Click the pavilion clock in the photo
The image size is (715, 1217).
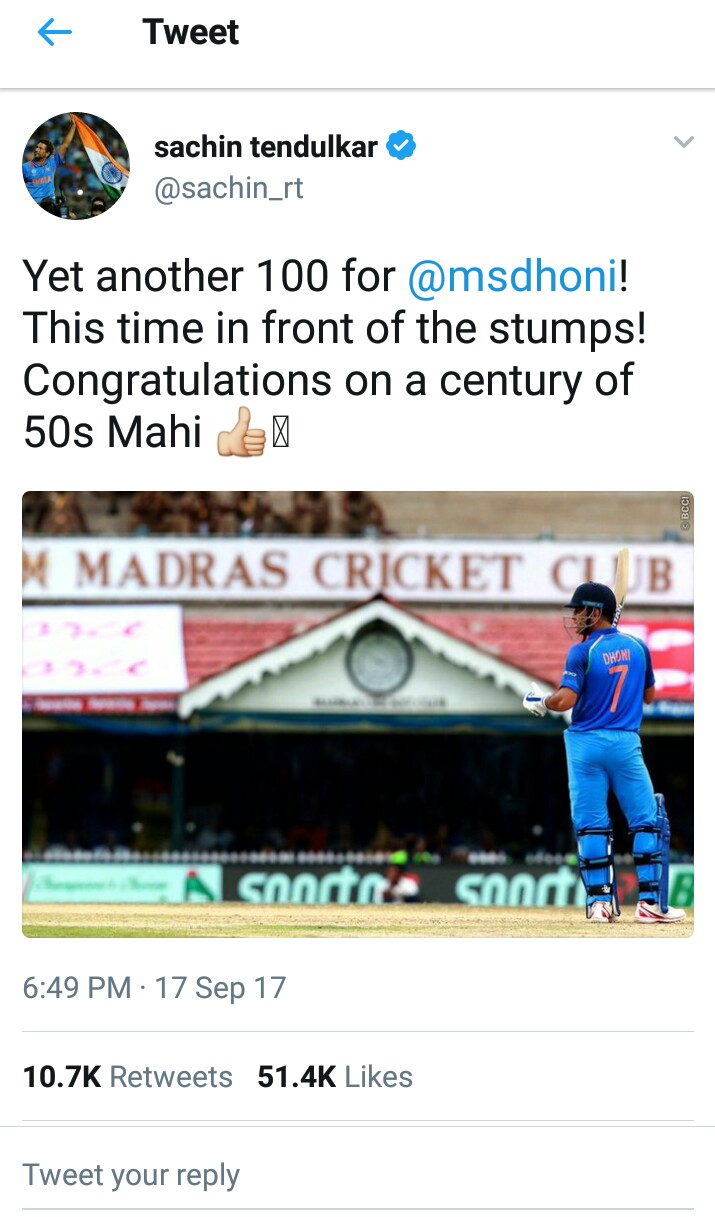[x=379, y=660]
